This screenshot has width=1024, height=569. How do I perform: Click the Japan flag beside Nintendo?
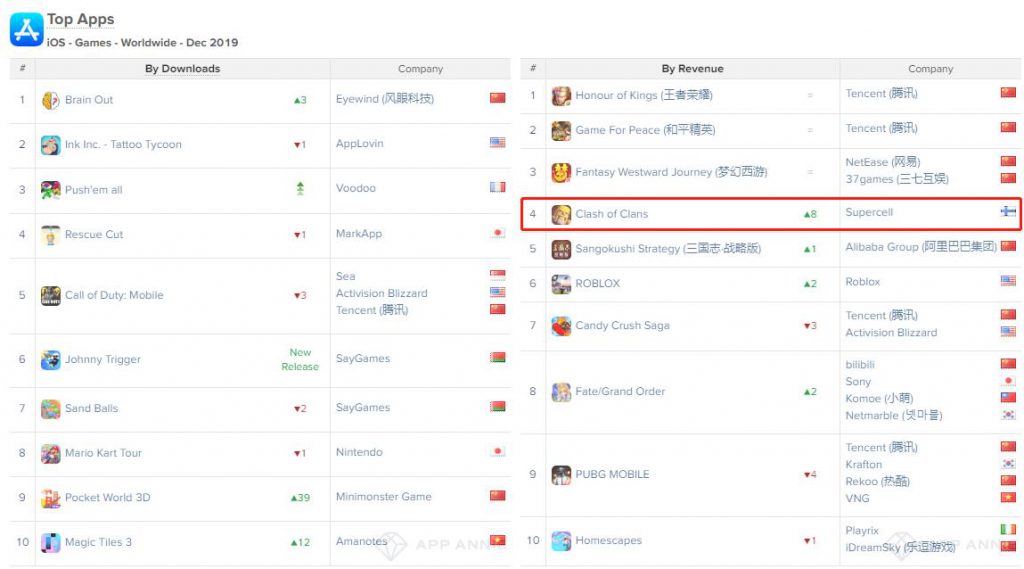(x=498, y=451)
